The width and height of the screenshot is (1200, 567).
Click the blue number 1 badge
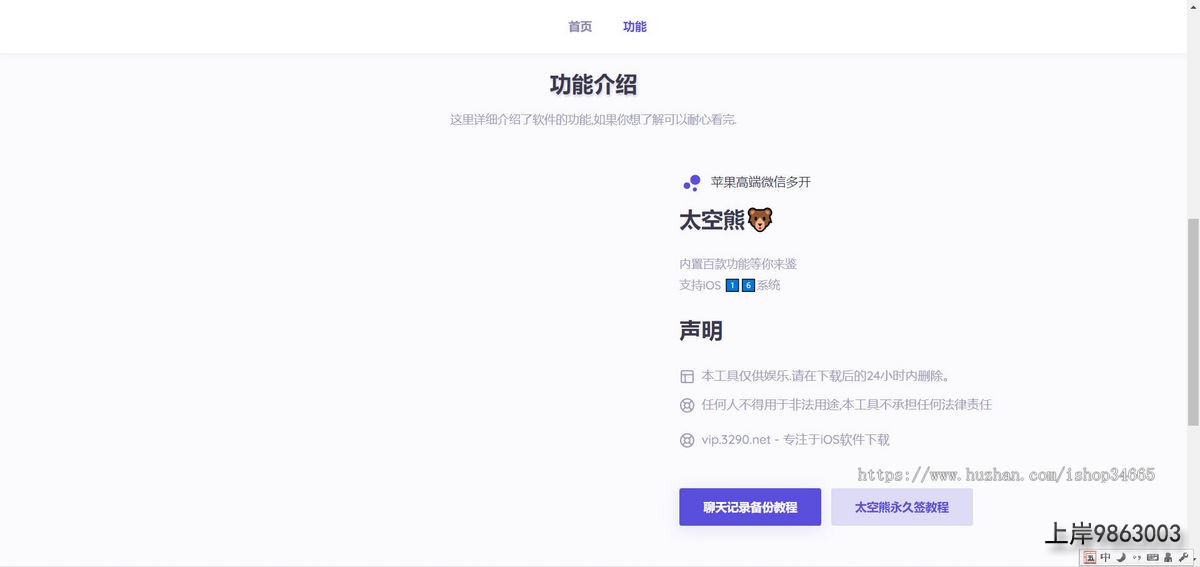point(732,286)
